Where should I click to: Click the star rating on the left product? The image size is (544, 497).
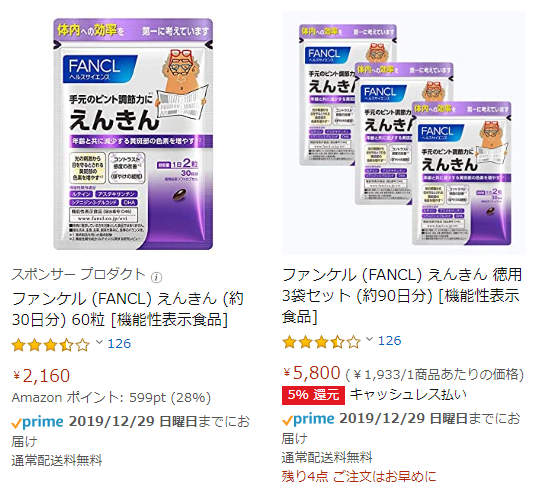(x=51, y=345)
